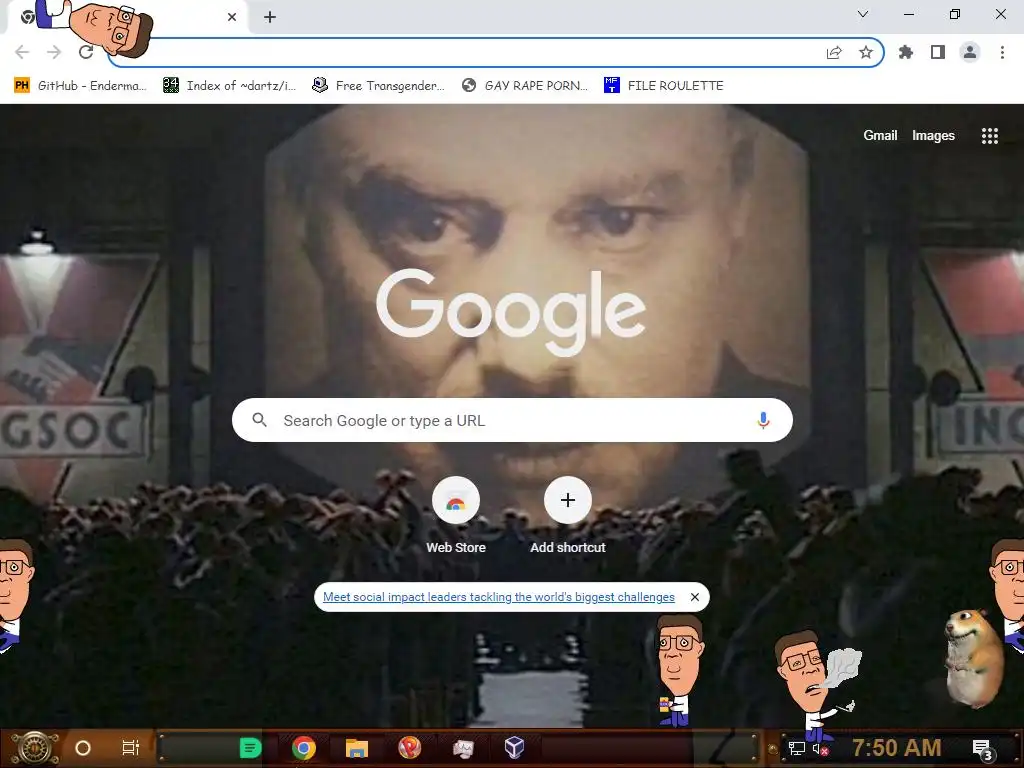Open the network icon in the system tray
This screenshot has height=768, width=1024.
pyautogui.click(x=796, y=748)
